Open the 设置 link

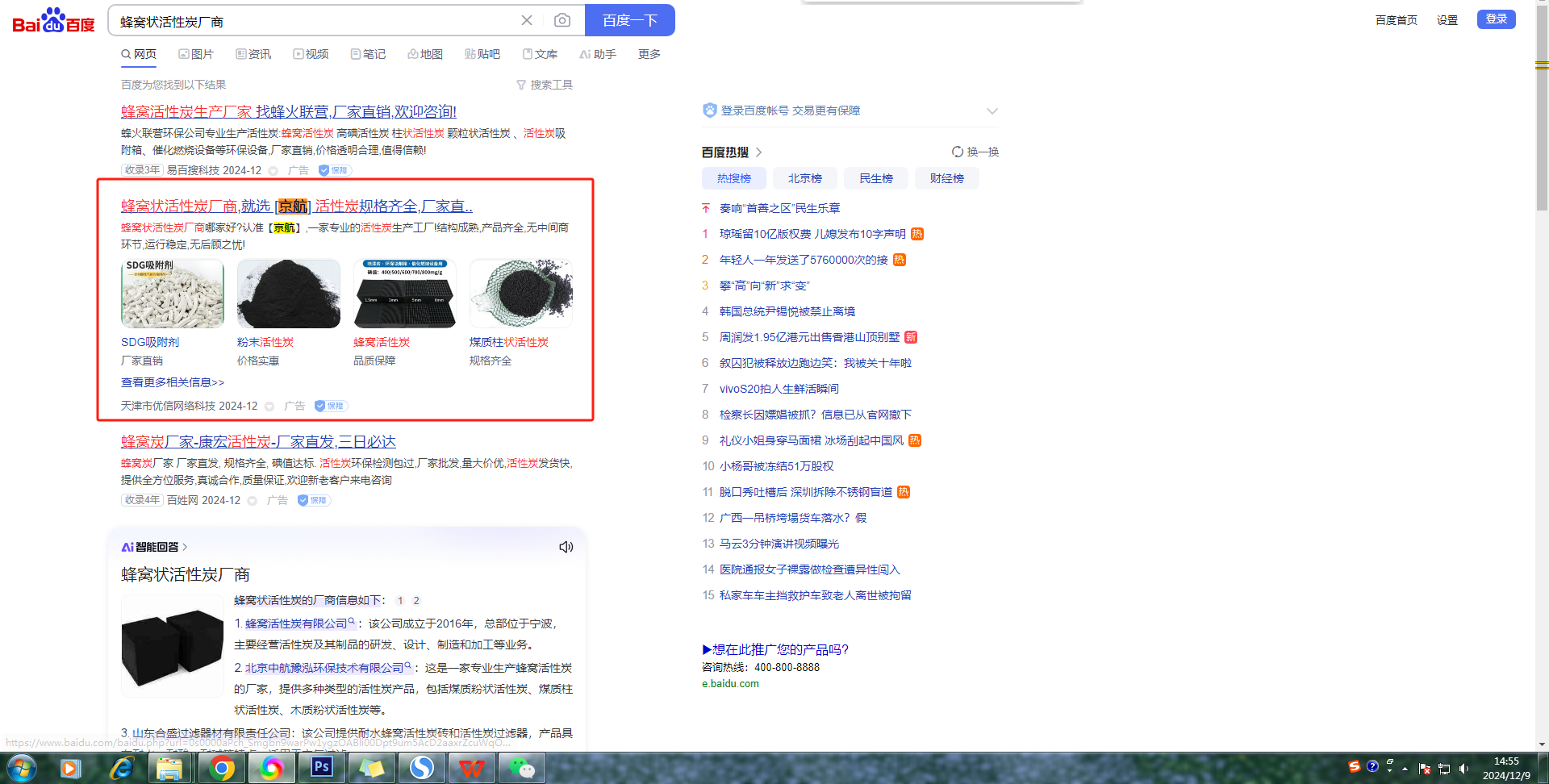1447,20
